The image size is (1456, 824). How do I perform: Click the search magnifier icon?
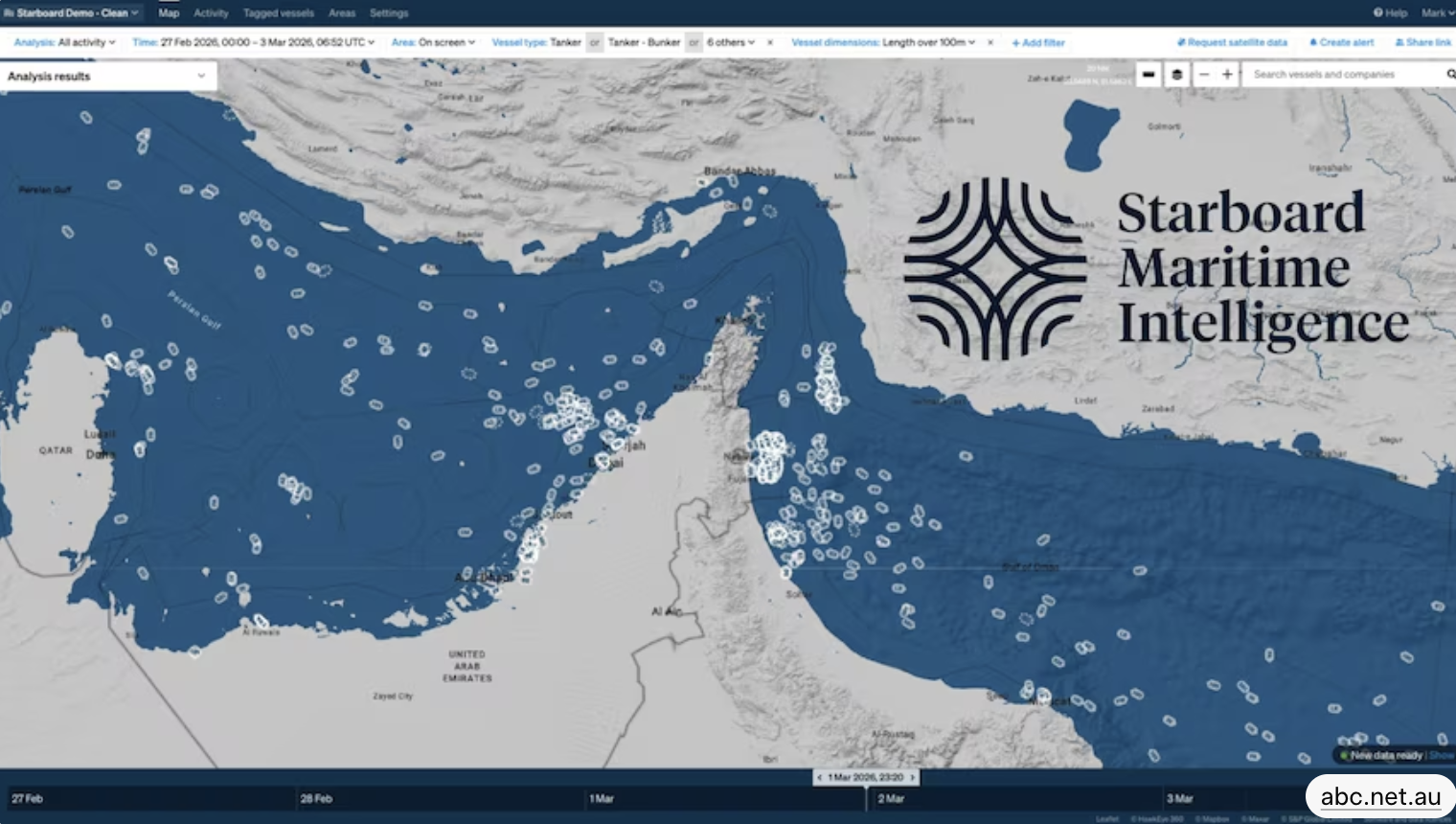1450,75
